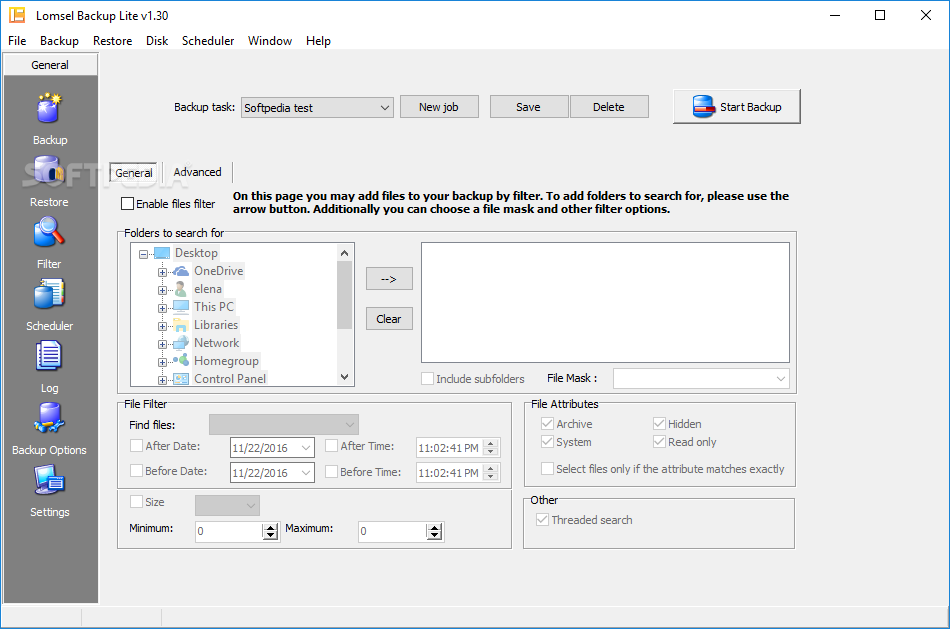Image resolution: width=950 pixels, height=629 pixels.
Task: Click the arrow add folder button
Action: (389, 279)
